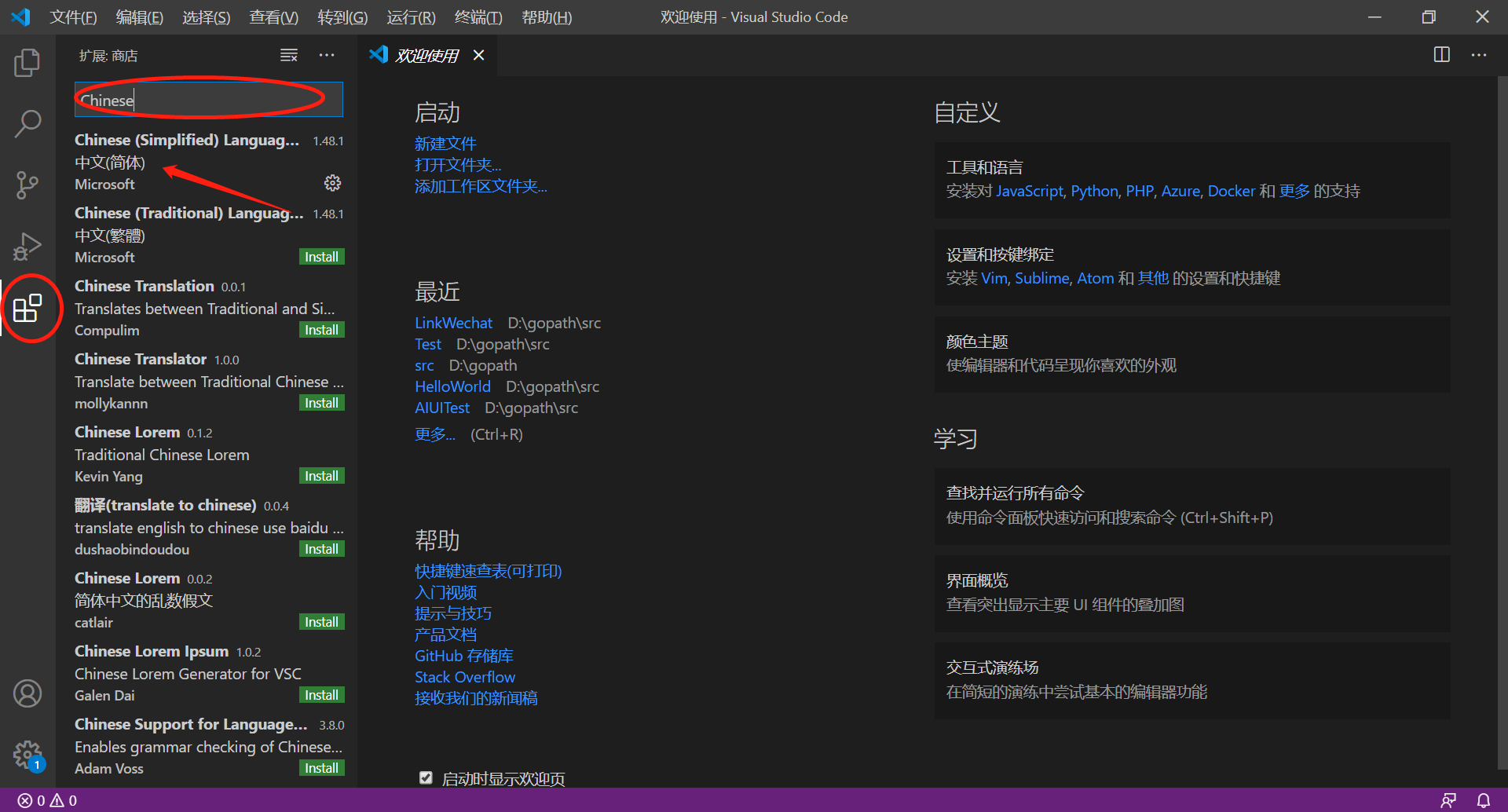Install Chinese Lorem Ipsum by Galen Dai
Image resolution: width=1508 pixels, height=812 pixels.
(322, 695)
